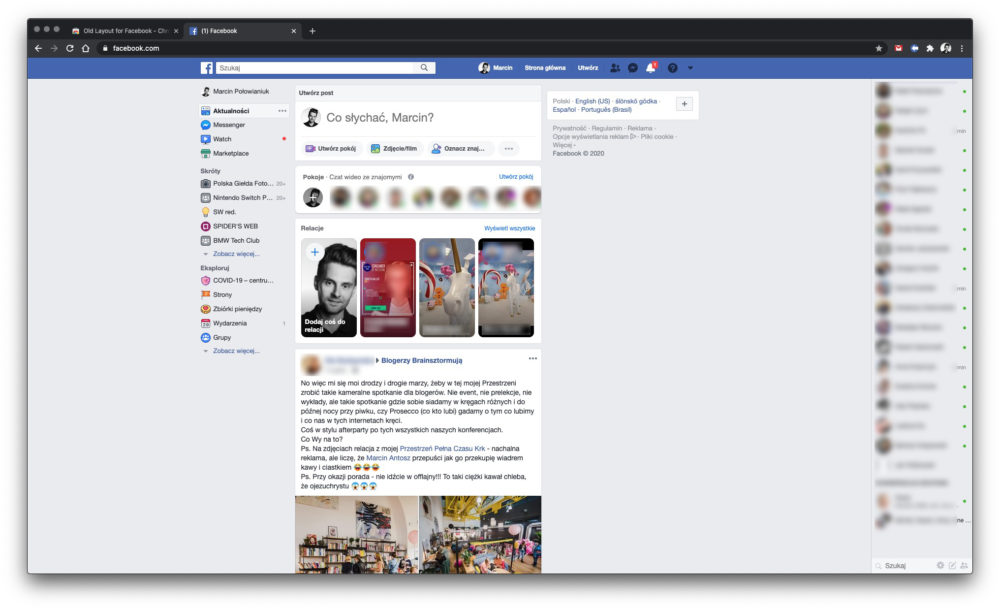Add language with plus button
The height and width of the screenshot is (610, 1000).
point(684,104)
